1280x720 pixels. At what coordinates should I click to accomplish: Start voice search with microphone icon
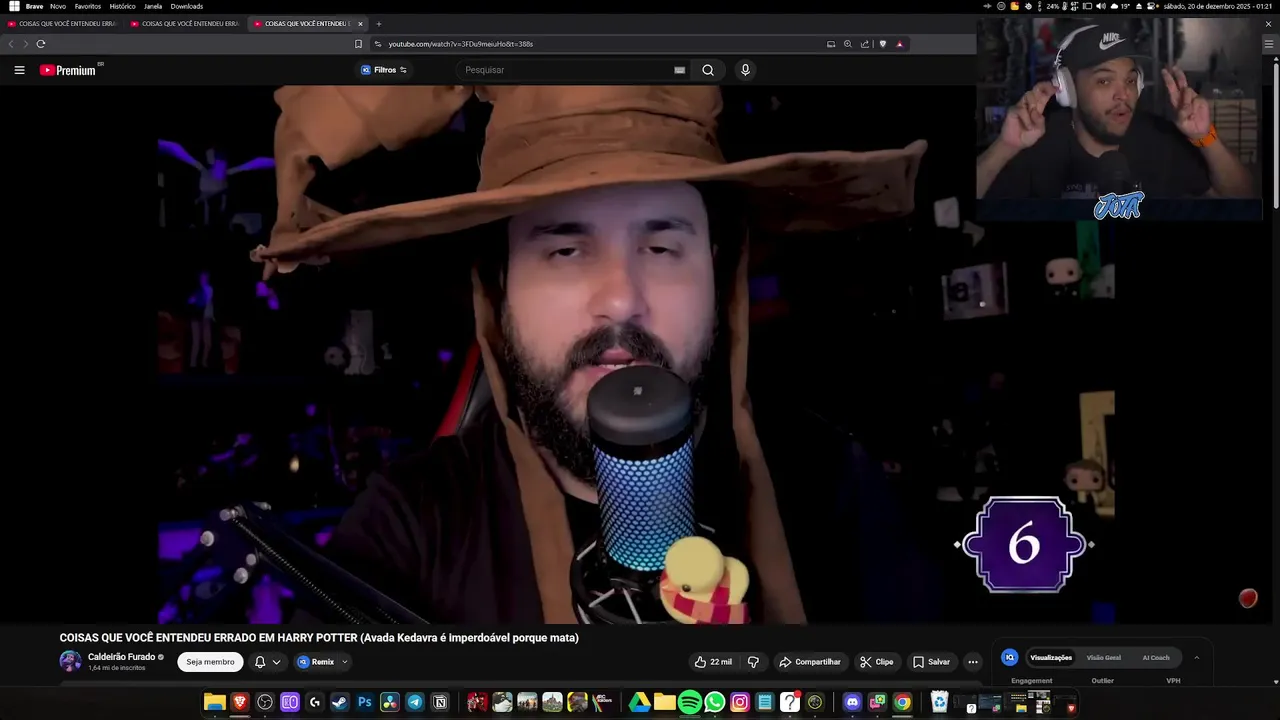[x=745, y=70]
